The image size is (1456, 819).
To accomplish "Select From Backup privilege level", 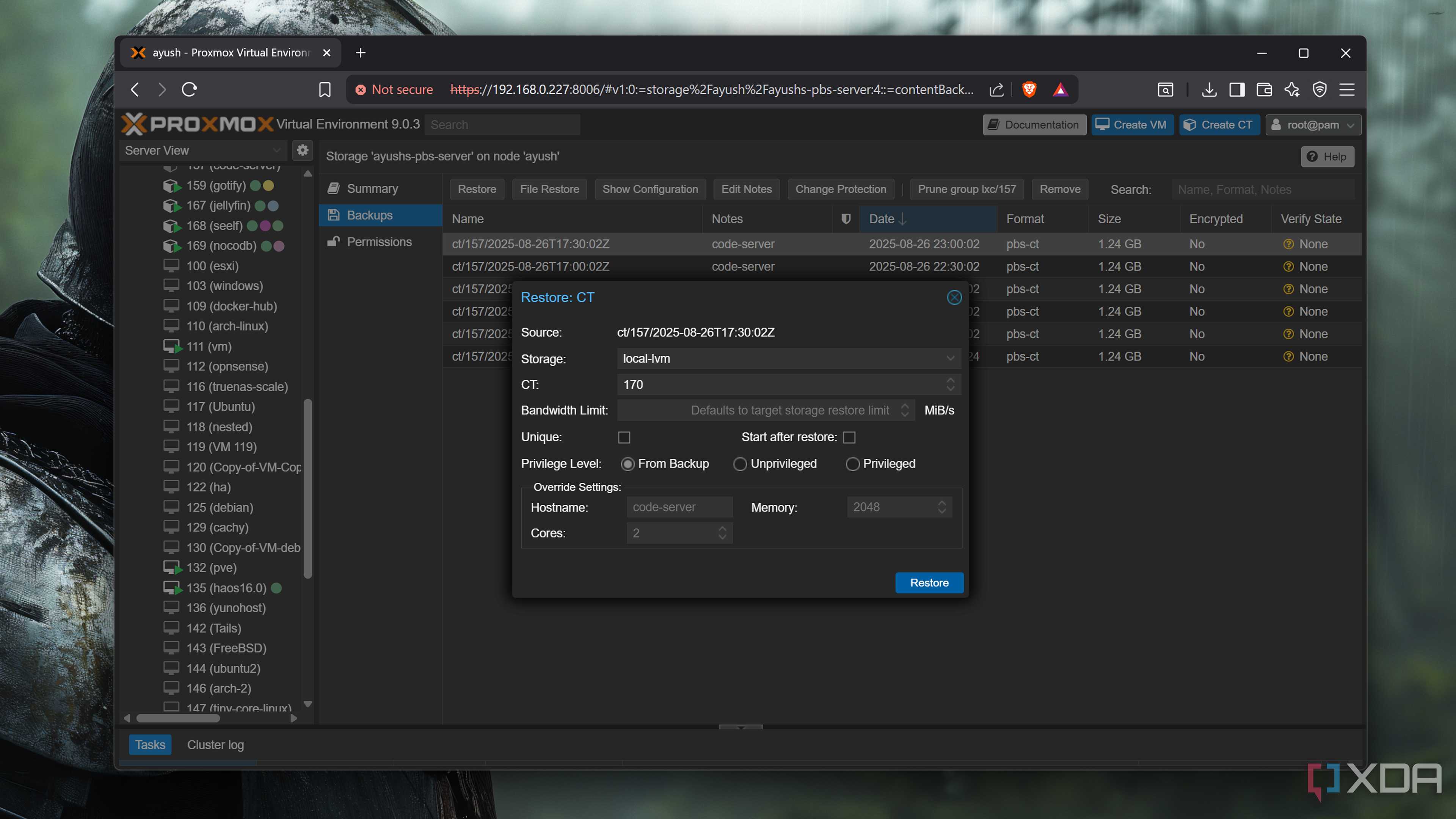I will point(628,464).
